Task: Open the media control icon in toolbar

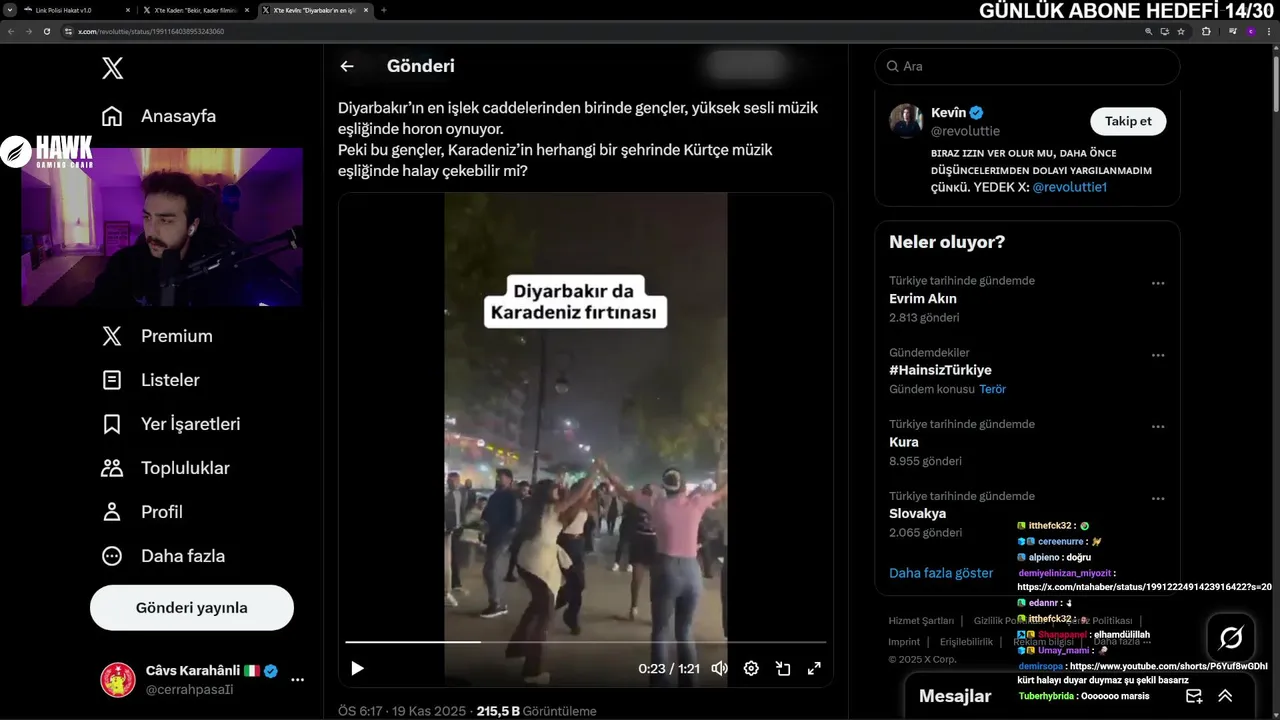Action: point(1232,31)
